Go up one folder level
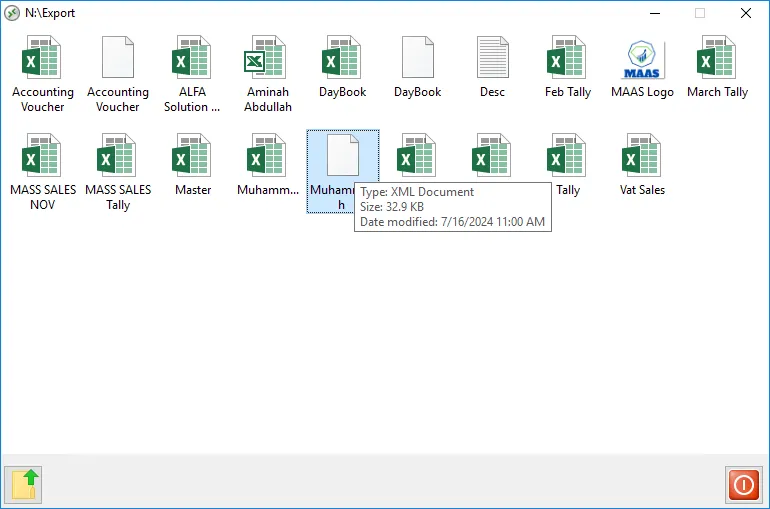The image size is (770, 509). tap(24, 485)
